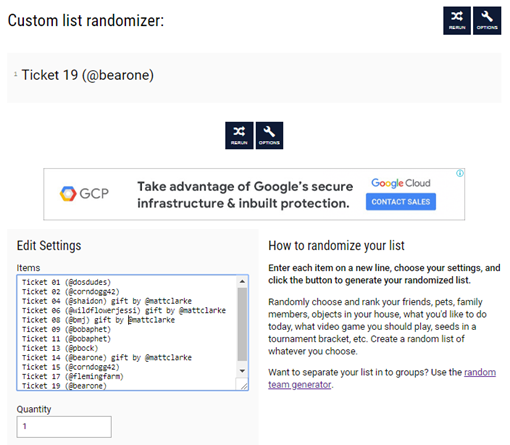Click the Items list down scroll arrow
Viewport: 510px width, 445px height.
click(242, 371)
